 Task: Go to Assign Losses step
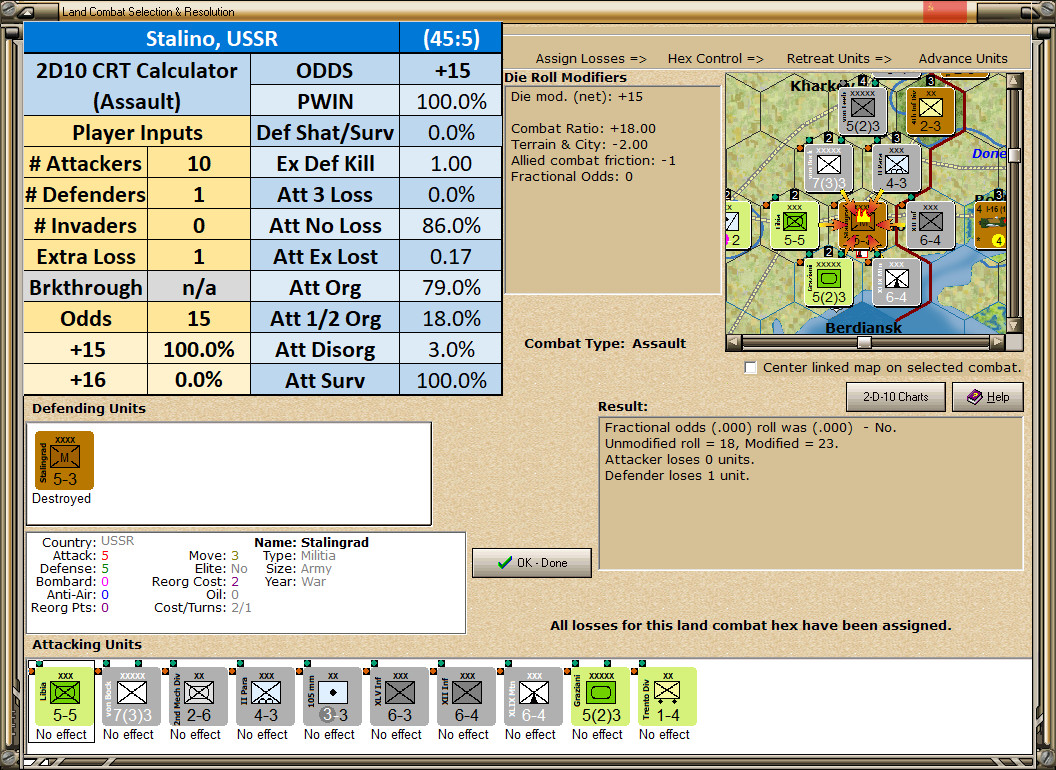point(591,59)
